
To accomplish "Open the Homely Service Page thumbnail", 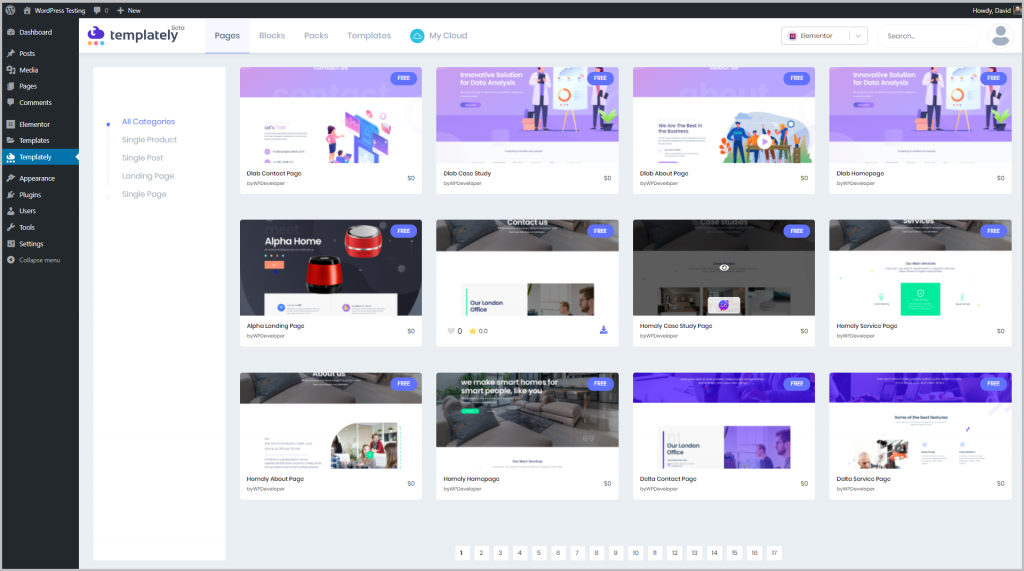I will [920, 268].
